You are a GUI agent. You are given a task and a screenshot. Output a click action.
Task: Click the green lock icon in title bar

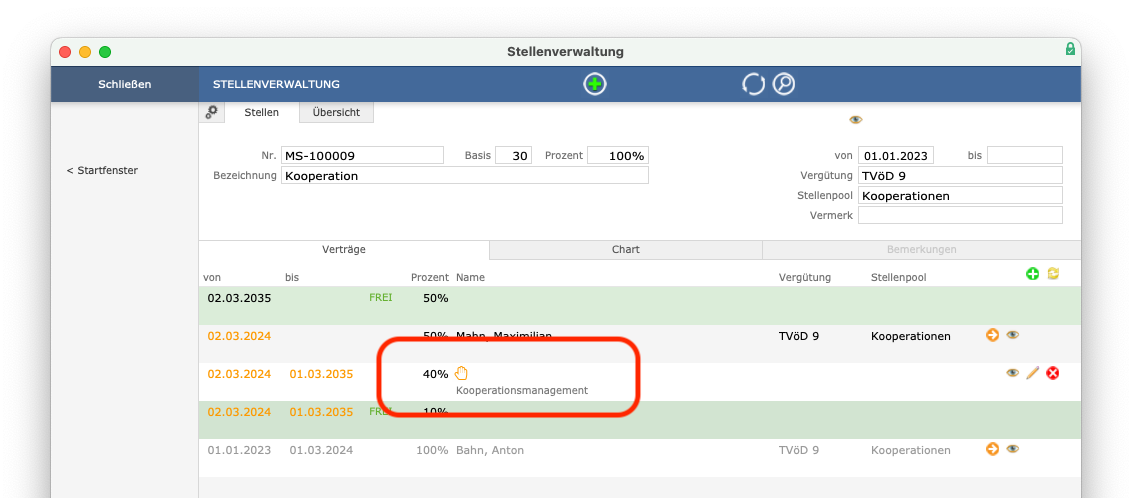tap(1070, 49)
